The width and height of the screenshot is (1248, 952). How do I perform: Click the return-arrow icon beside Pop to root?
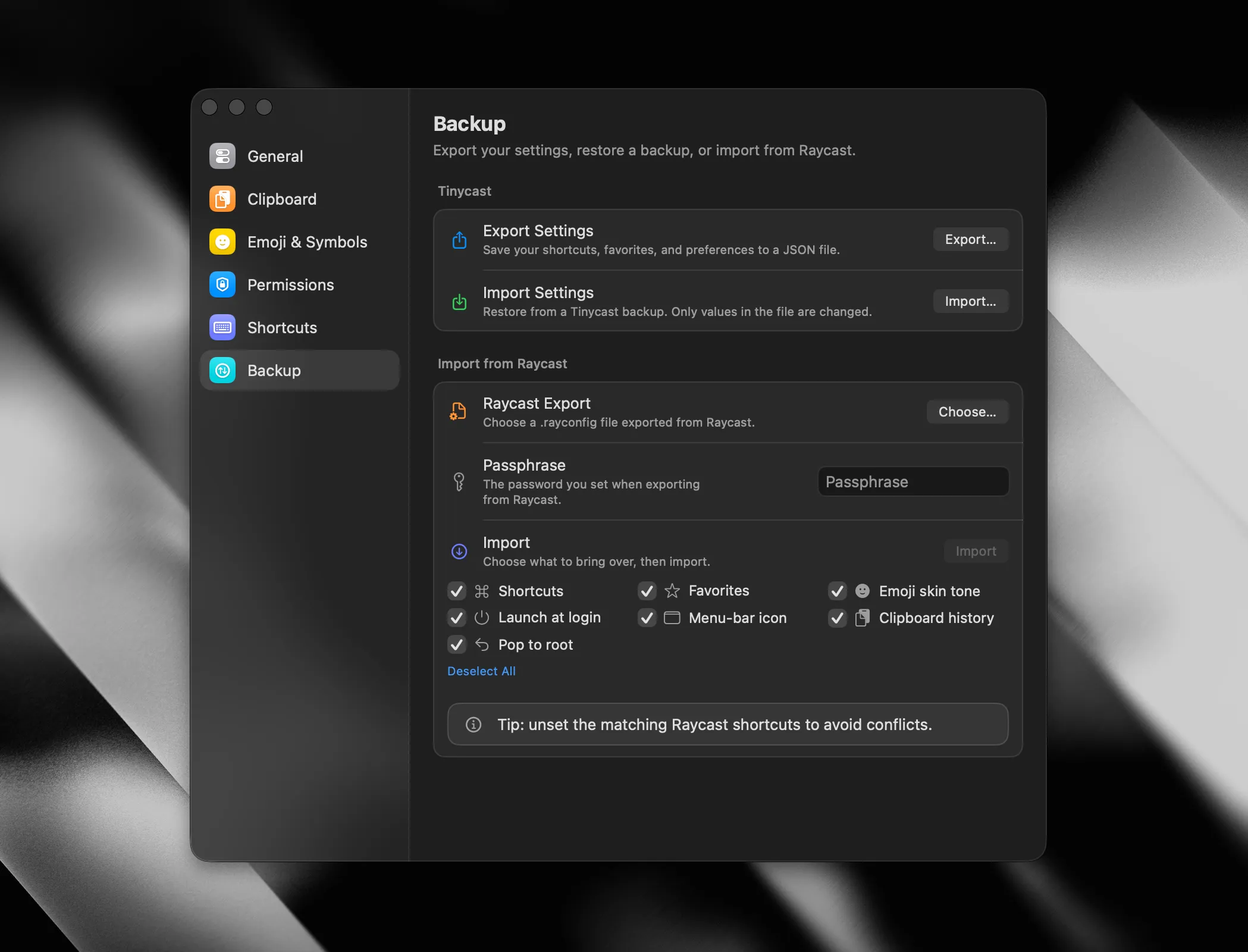(x=482, y=644)
